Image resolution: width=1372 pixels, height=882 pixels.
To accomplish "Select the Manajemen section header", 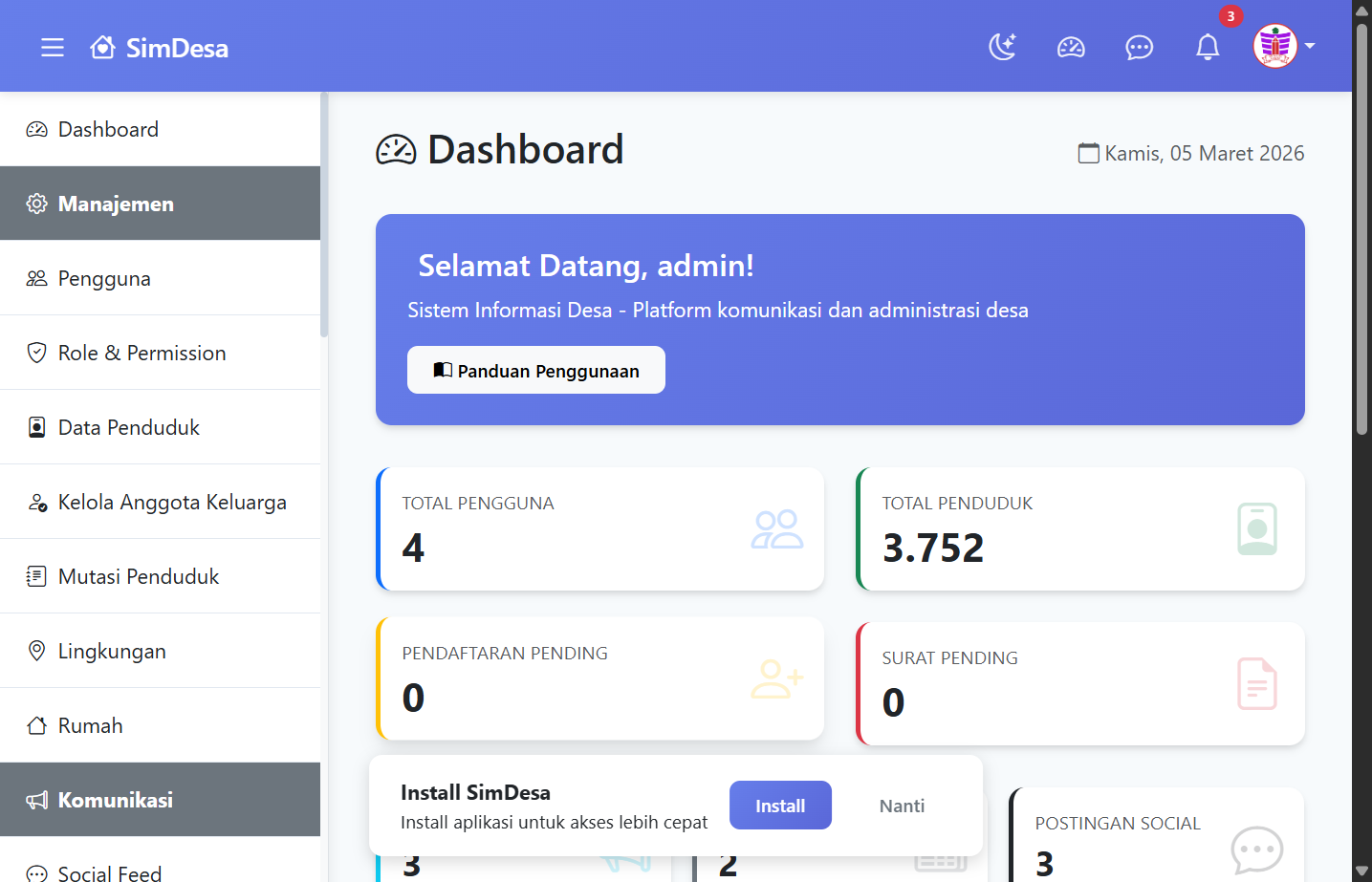I will click(x=161, y=204).
